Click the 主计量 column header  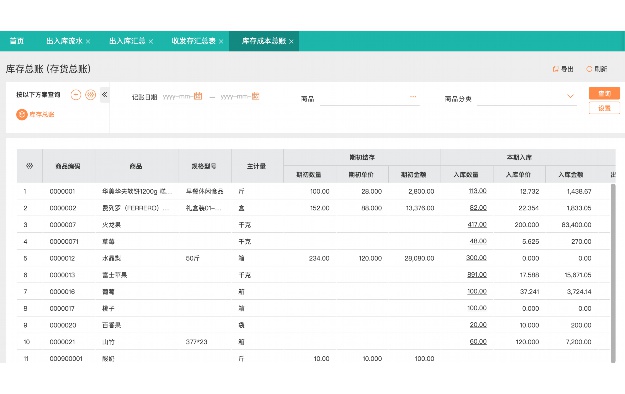(256, 166)
